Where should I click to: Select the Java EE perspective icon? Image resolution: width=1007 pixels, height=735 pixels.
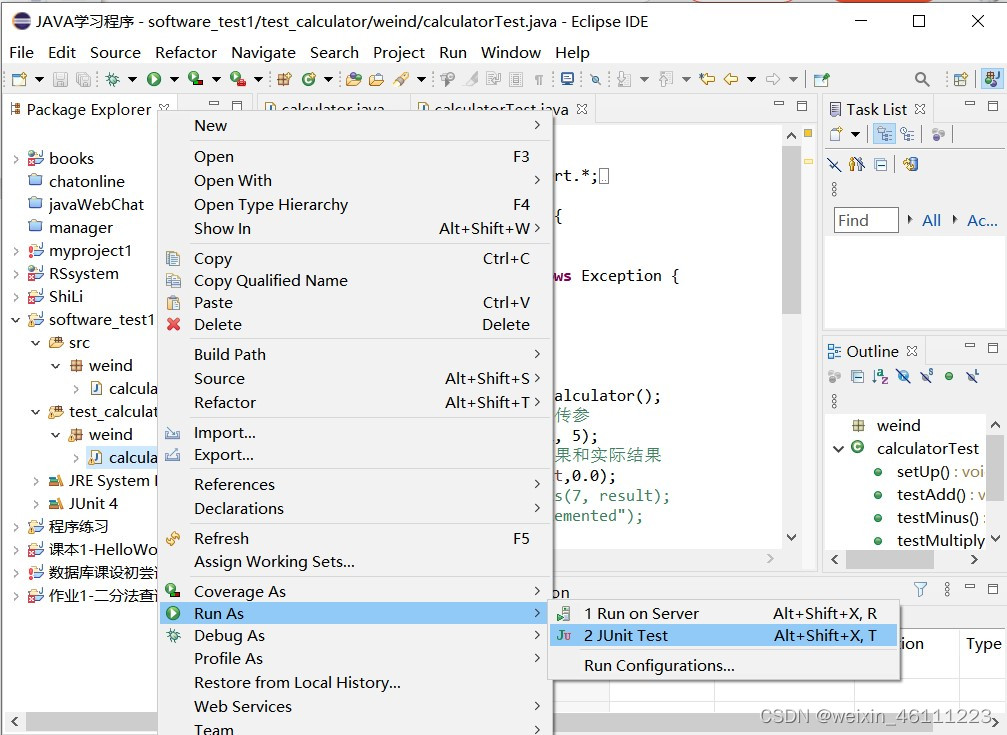pos(992,79)
